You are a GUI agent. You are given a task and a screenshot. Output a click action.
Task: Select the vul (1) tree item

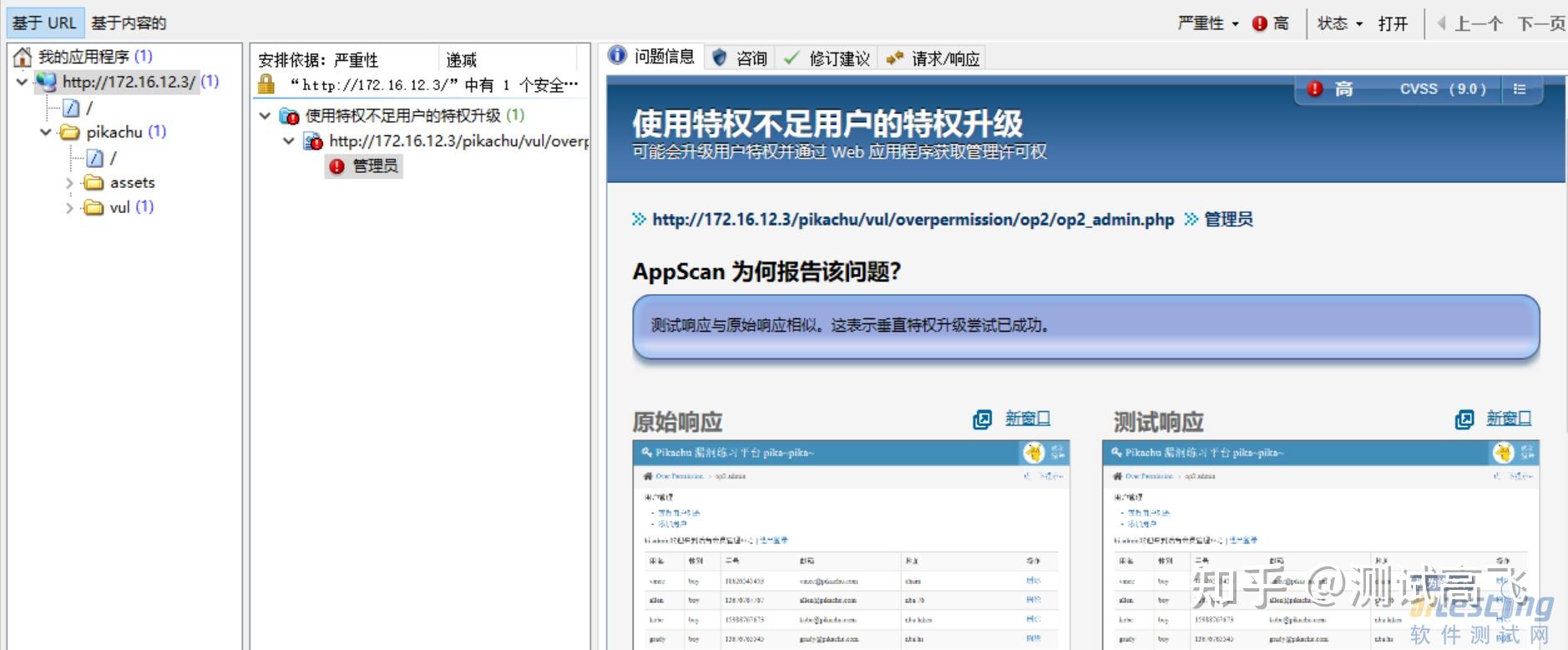tap(132, 207)
